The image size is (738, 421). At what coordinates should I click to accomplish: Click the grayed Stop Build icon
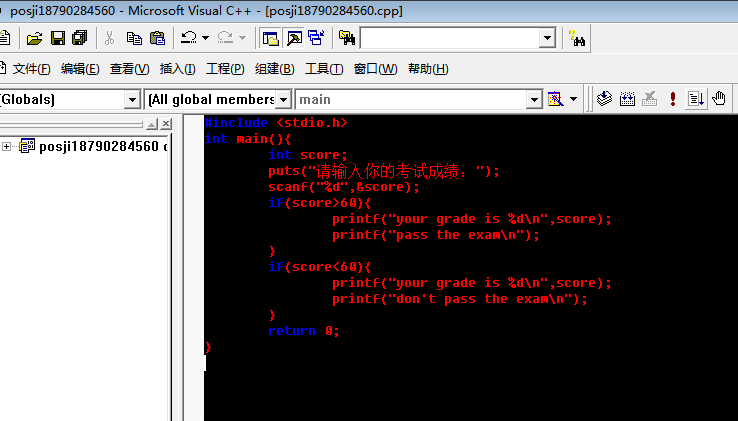coord(650,99)
